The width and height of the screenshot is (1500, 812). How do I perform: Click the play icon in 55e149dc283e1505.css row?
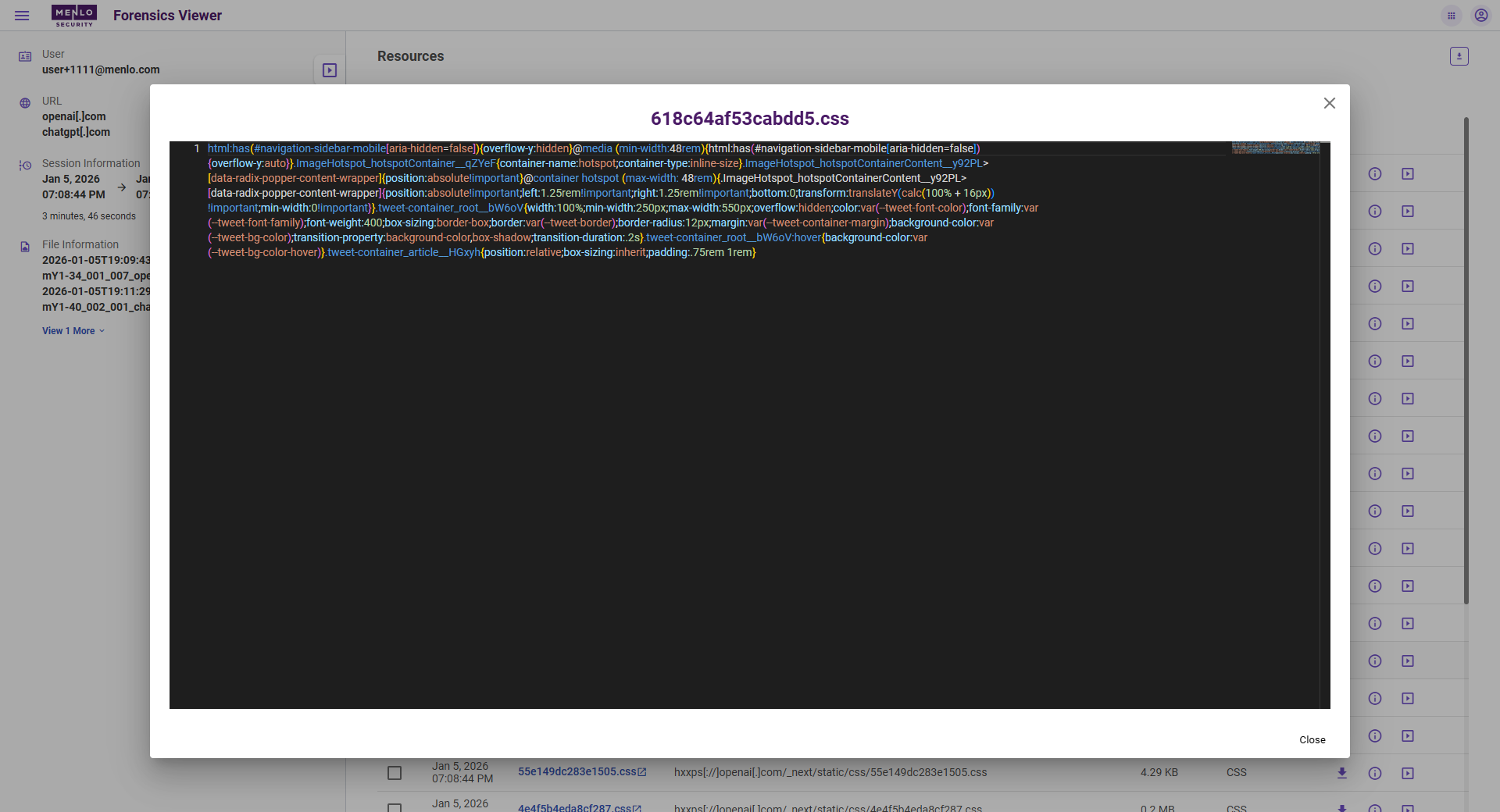[x=1408, y=773]
